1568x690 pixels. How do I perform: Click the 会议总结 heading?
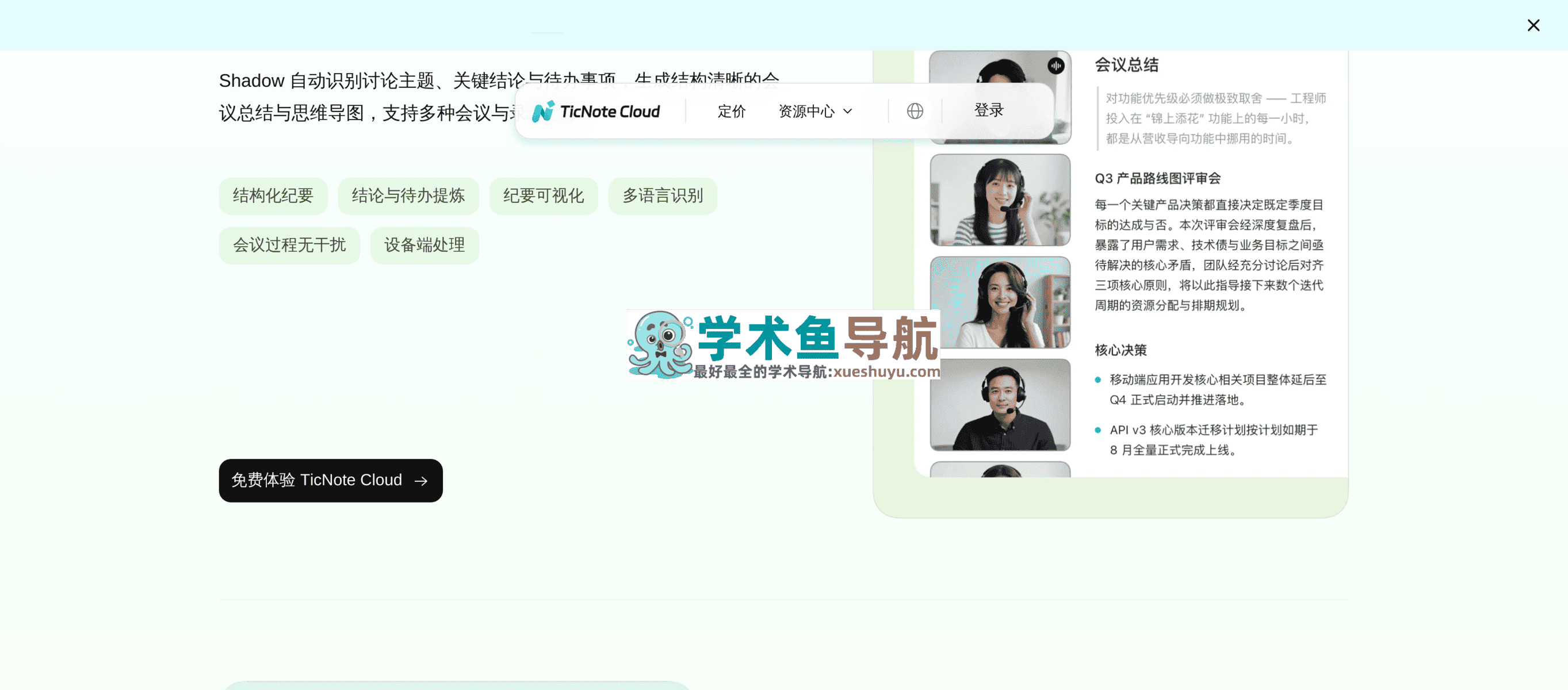click(1126, 64)
